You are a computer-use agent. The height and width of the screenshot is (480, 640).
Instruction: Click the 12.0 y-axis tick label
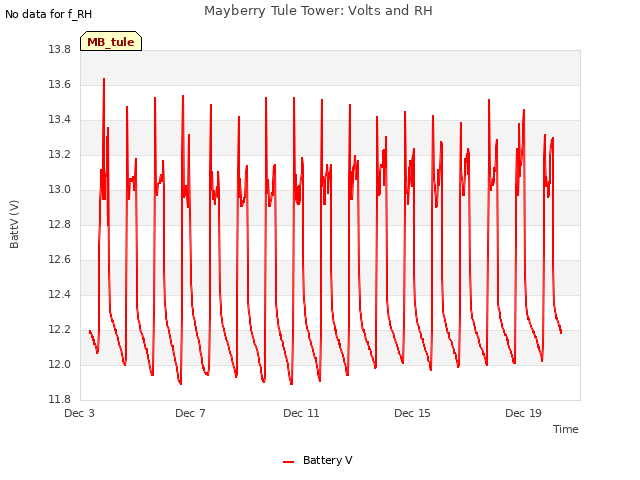pos(60,364)
